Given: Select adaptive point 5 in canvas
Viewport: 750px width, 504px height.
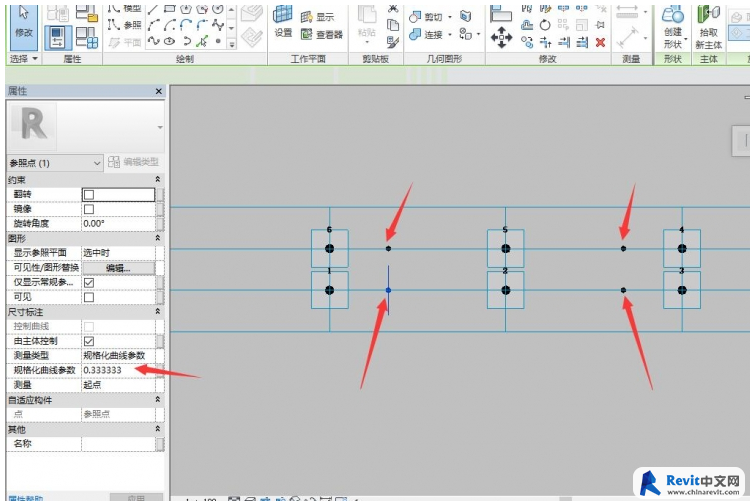Looking at the screenshot, I should tap(506, 248).
